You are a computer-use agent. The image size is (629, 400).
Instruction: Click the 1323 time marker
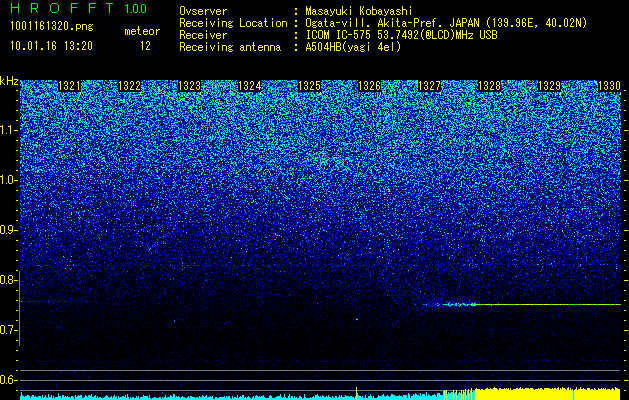[x=189, y=86]
